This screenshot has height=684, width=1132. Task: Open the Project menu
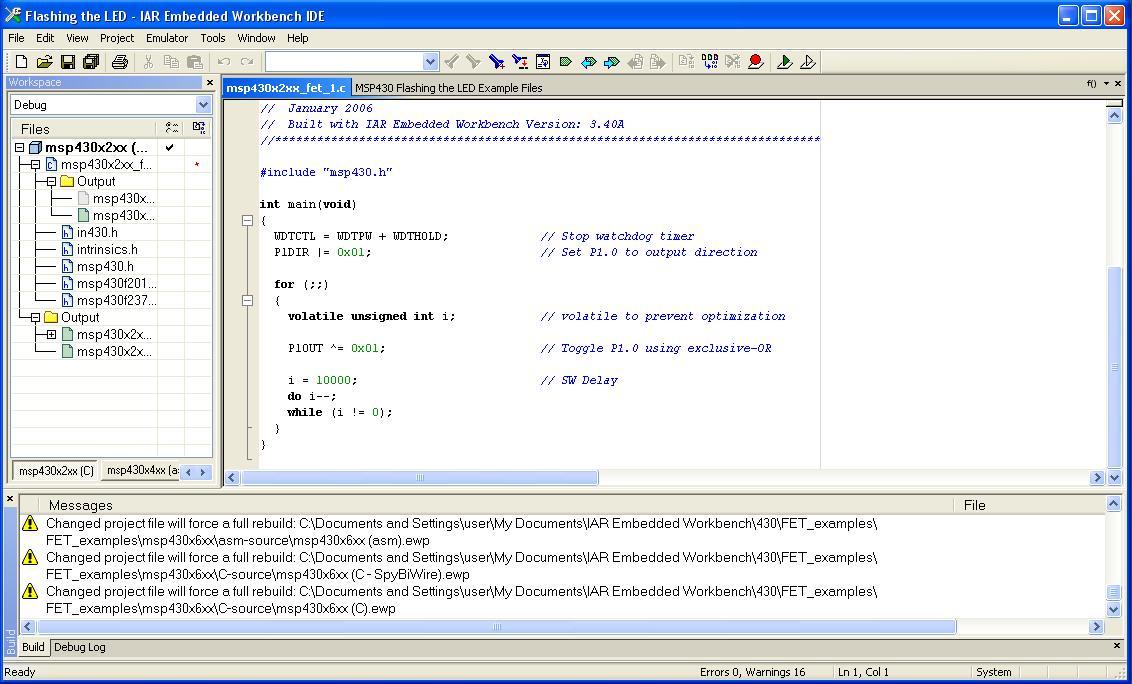click(117, 38)
